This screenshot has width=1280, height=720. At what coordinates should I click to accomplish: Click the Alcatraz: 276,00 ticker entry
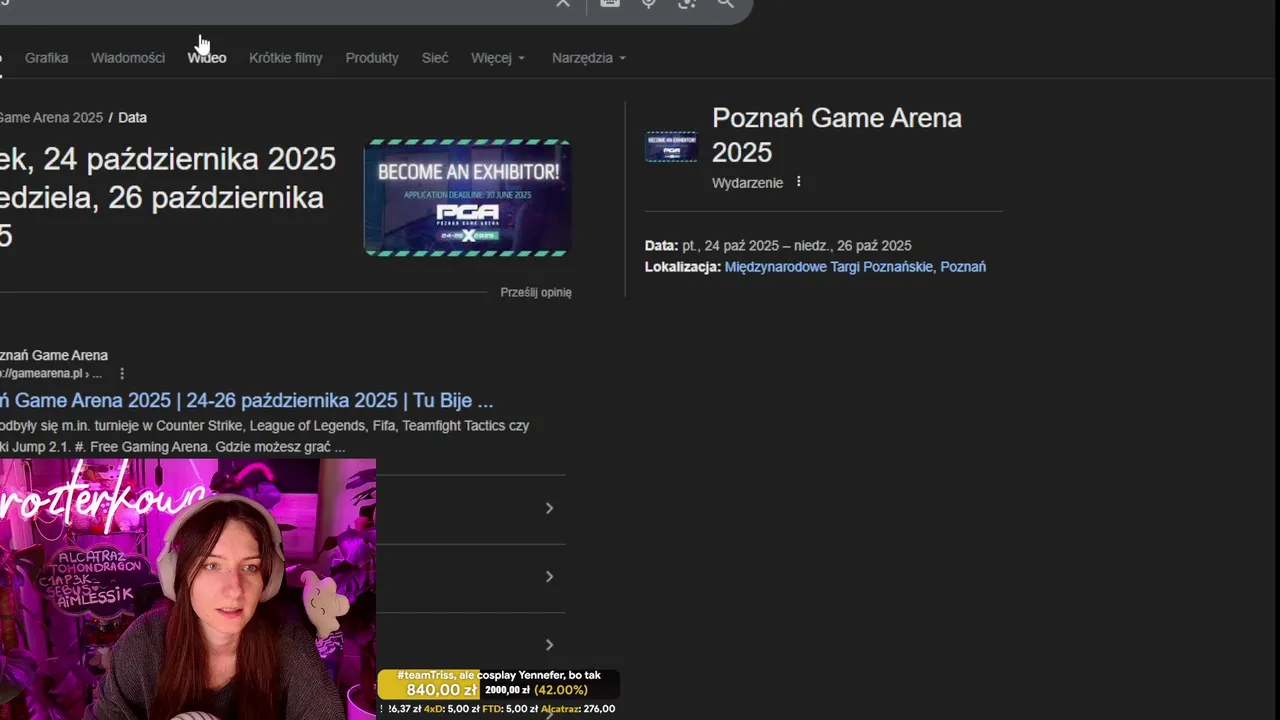[x=578, y=709]
